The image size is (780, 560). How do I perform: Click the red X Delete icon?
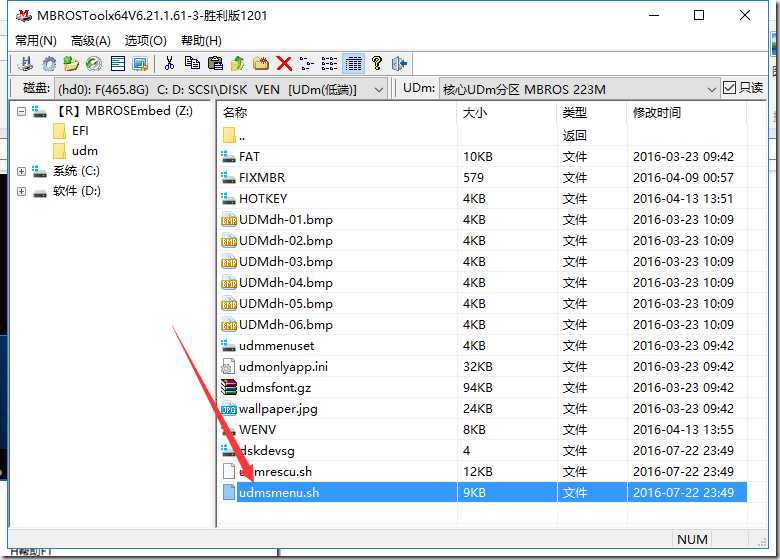[x=284, y=63]
